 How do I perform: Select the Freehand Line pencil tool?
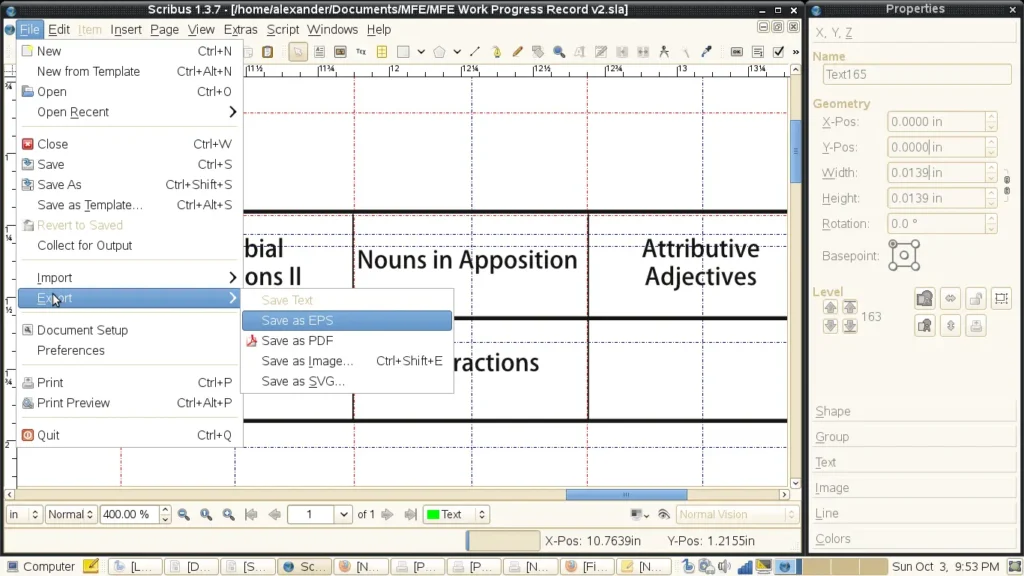(517, 52)
